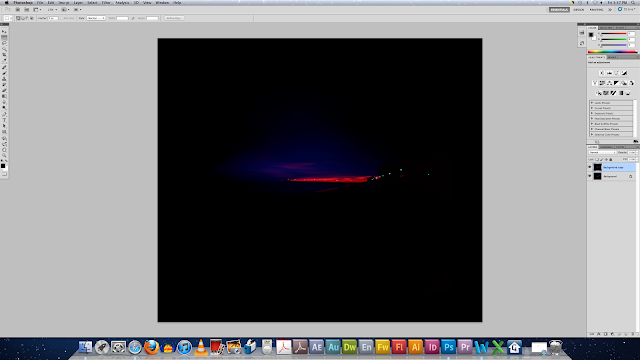Switch to the Essentials workspace

tap(559, 9)
